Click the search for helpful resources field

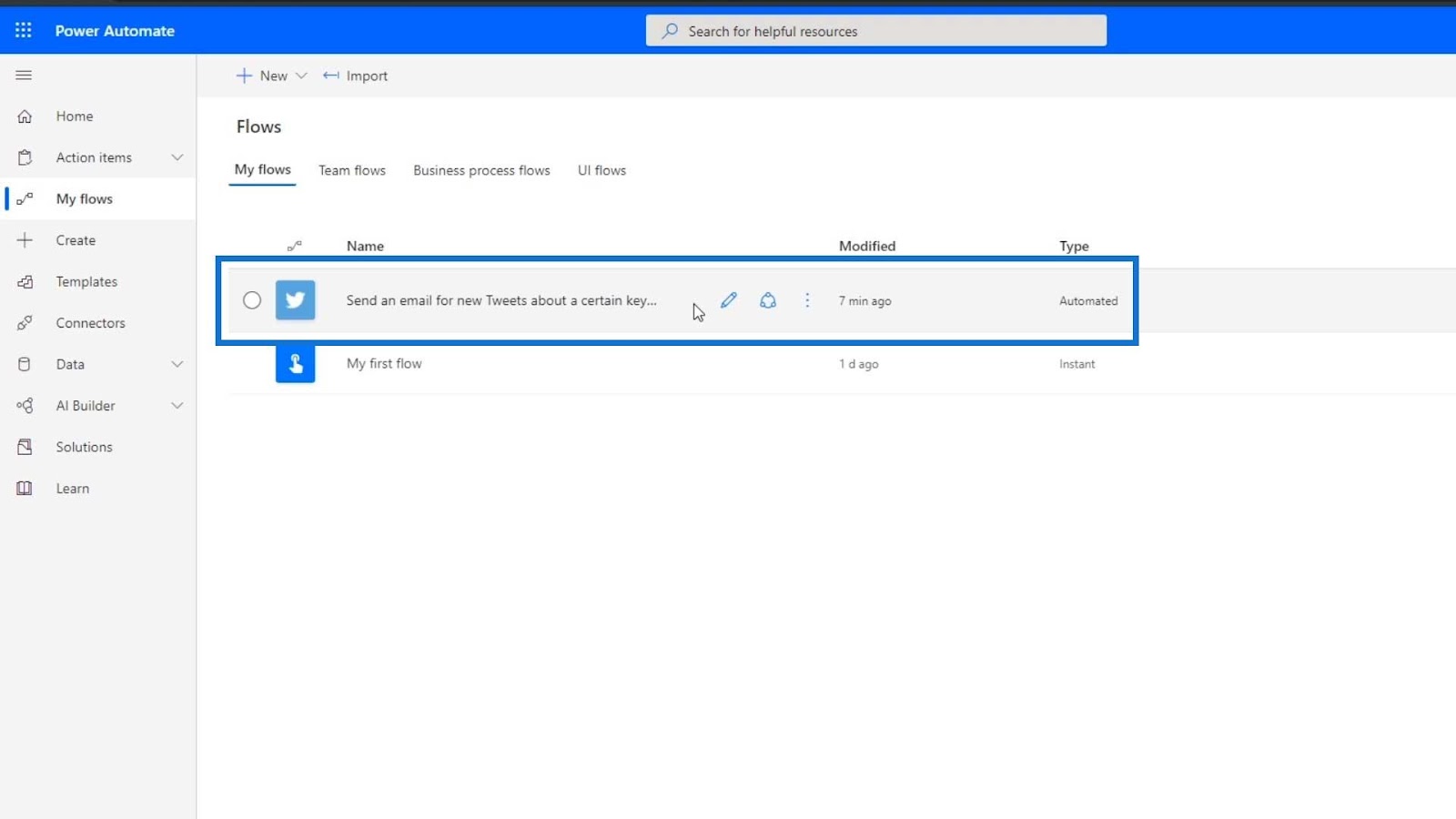876,31
